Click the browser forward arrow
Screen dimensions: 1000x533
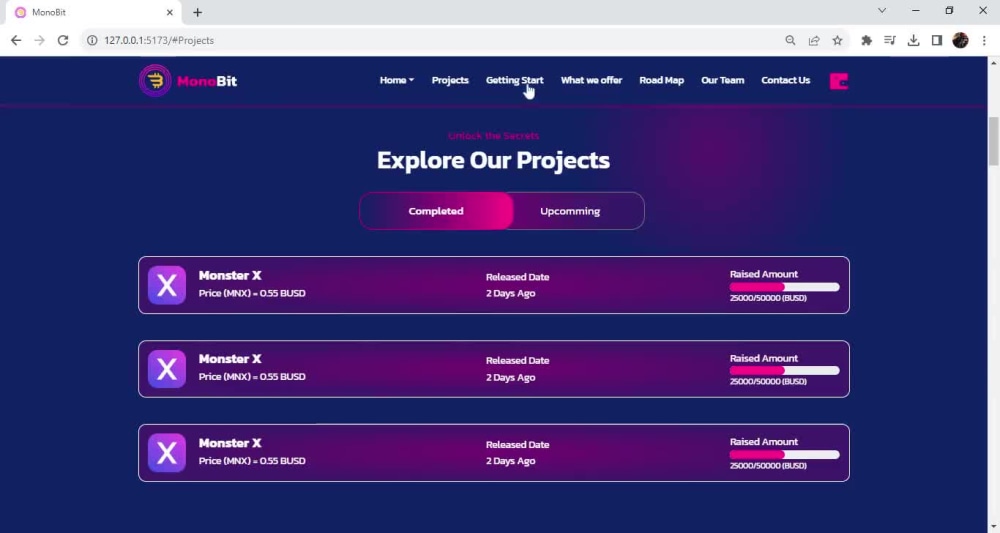point(40,40)
